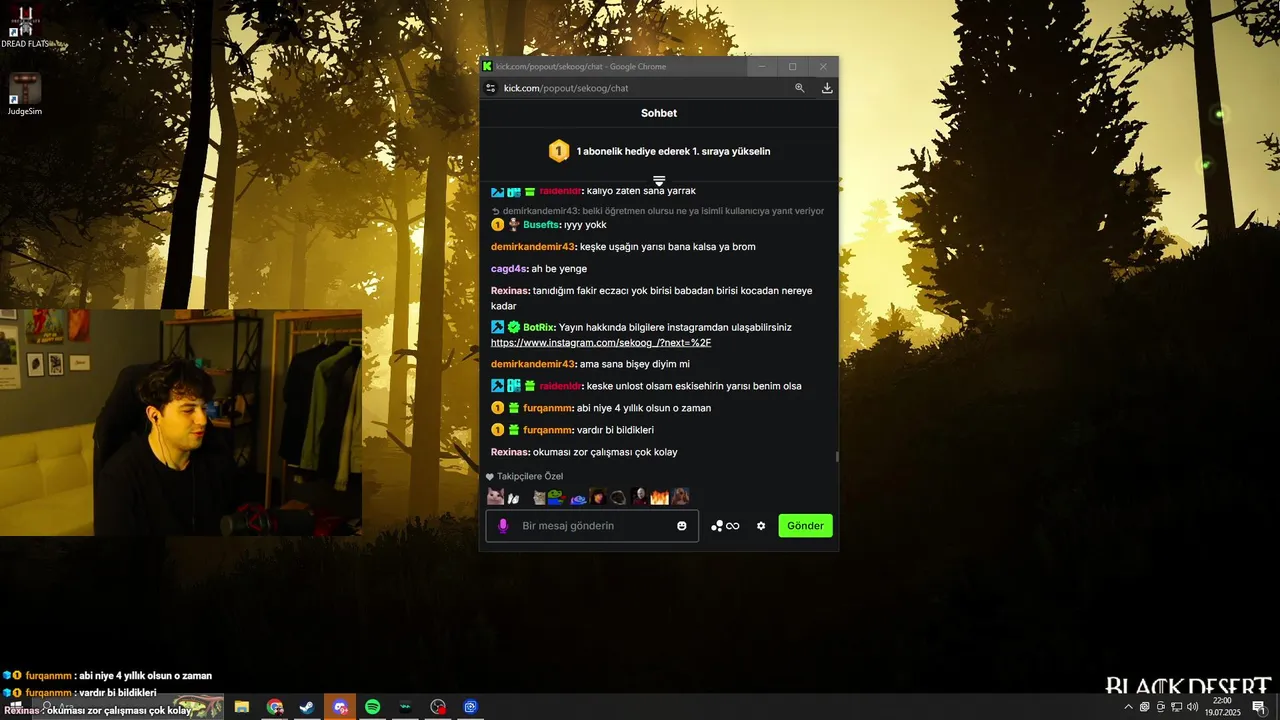Open Steam from the taskbar
1280x720 pixels.
tap(307, 707)
